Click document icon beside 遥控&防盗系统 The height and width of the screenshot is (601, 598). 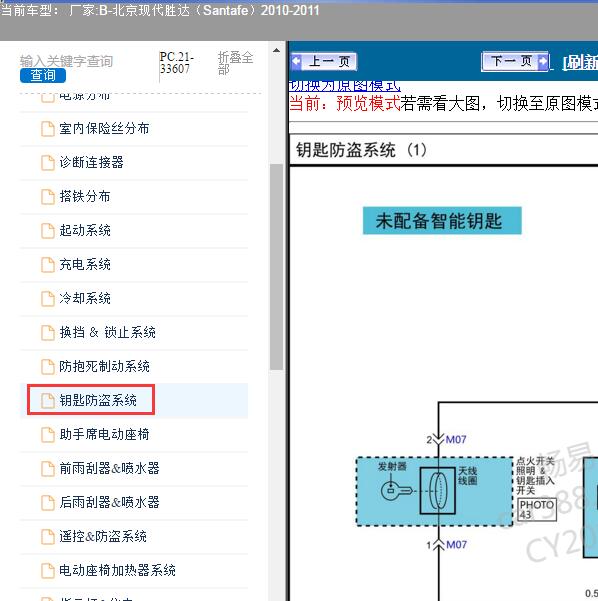pyautogui.click(x=48, y=536)
